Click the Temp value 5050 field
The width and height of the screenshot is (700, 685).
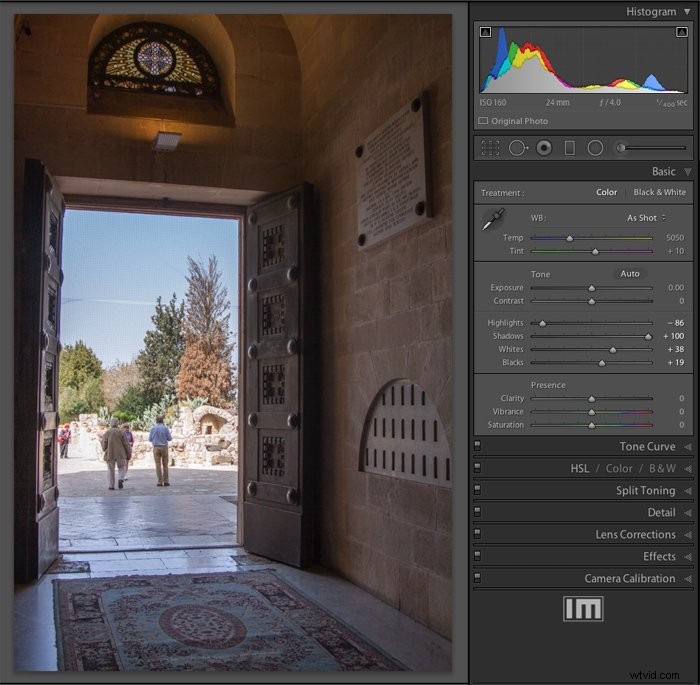coord(675,238)
